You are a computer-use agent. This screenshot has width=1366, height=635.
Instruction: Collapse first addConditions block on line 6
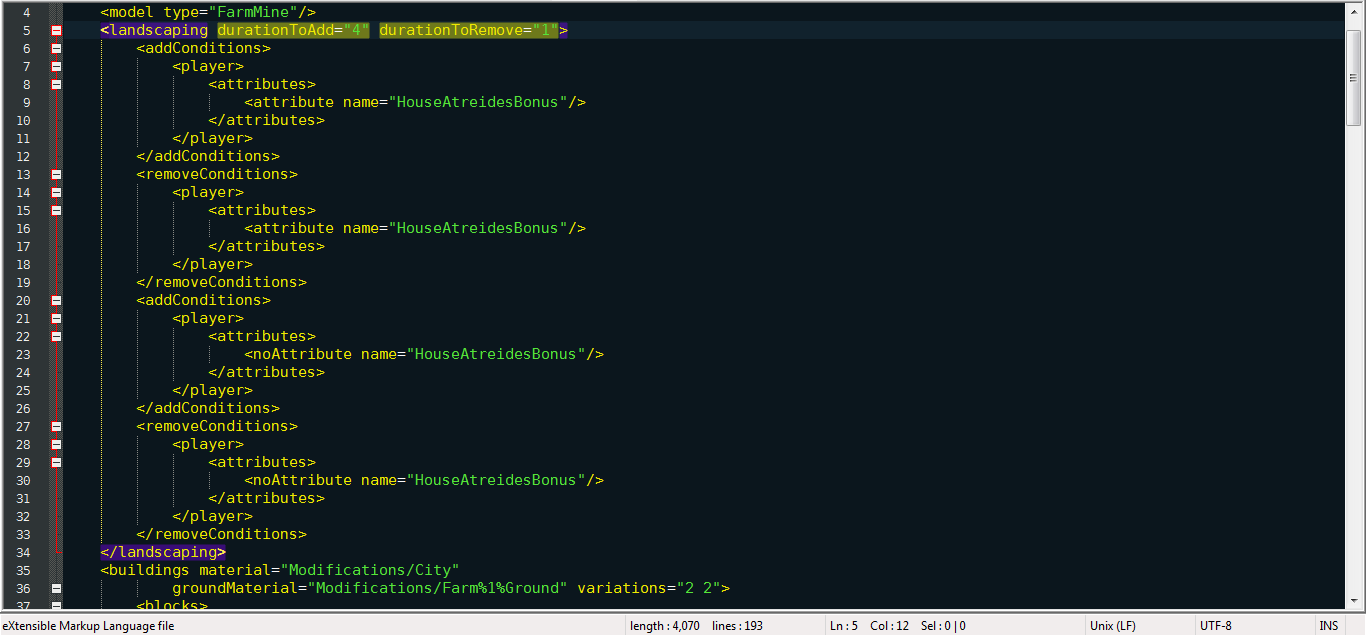pos(56,48)
